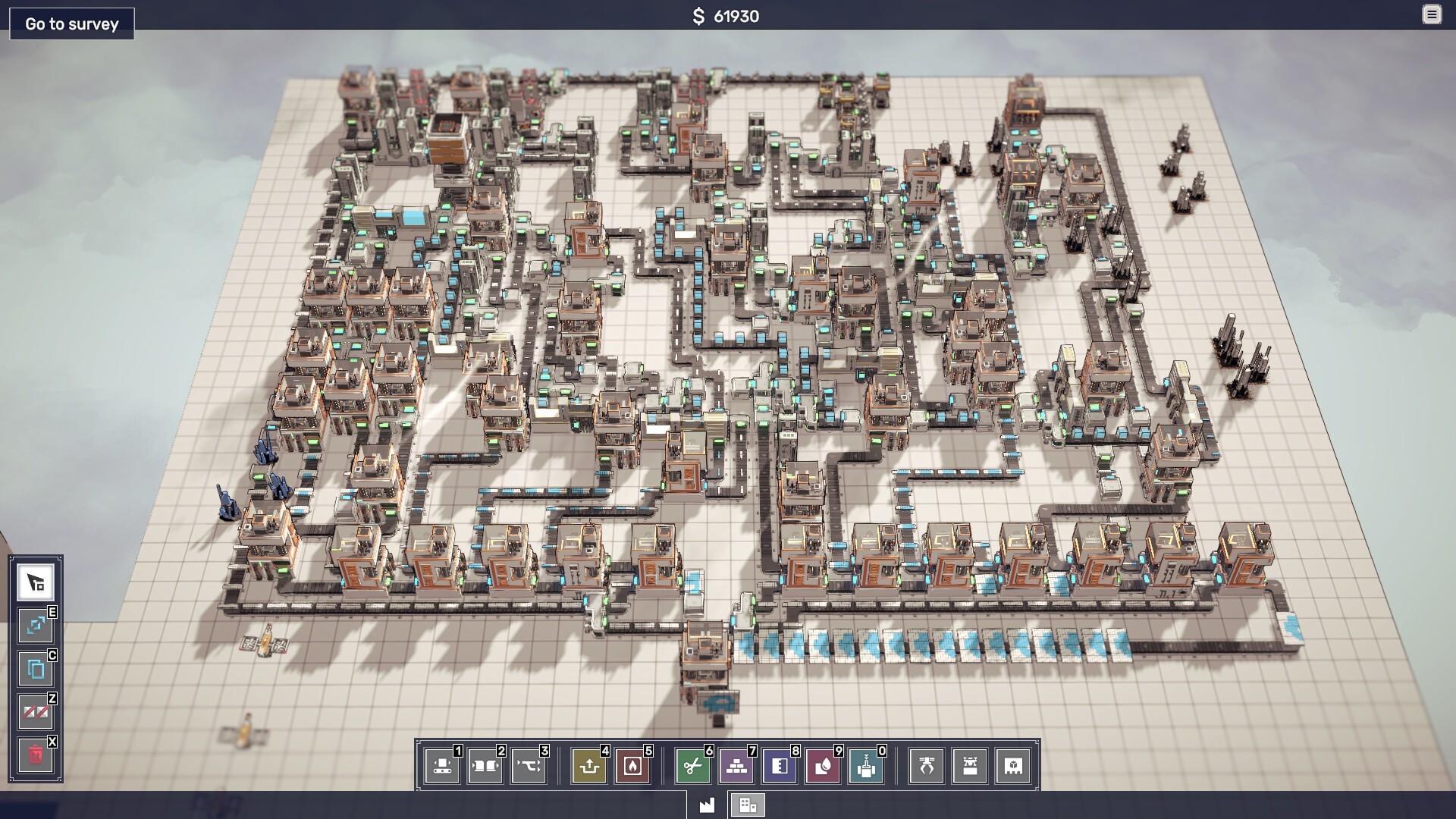
Task: Select the drone station item
Action: 970,766
